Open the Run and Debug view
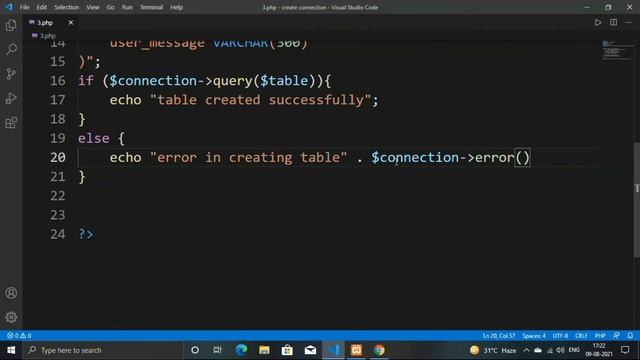The width and height of the screenshot is (640, 360). coord(11,98)
